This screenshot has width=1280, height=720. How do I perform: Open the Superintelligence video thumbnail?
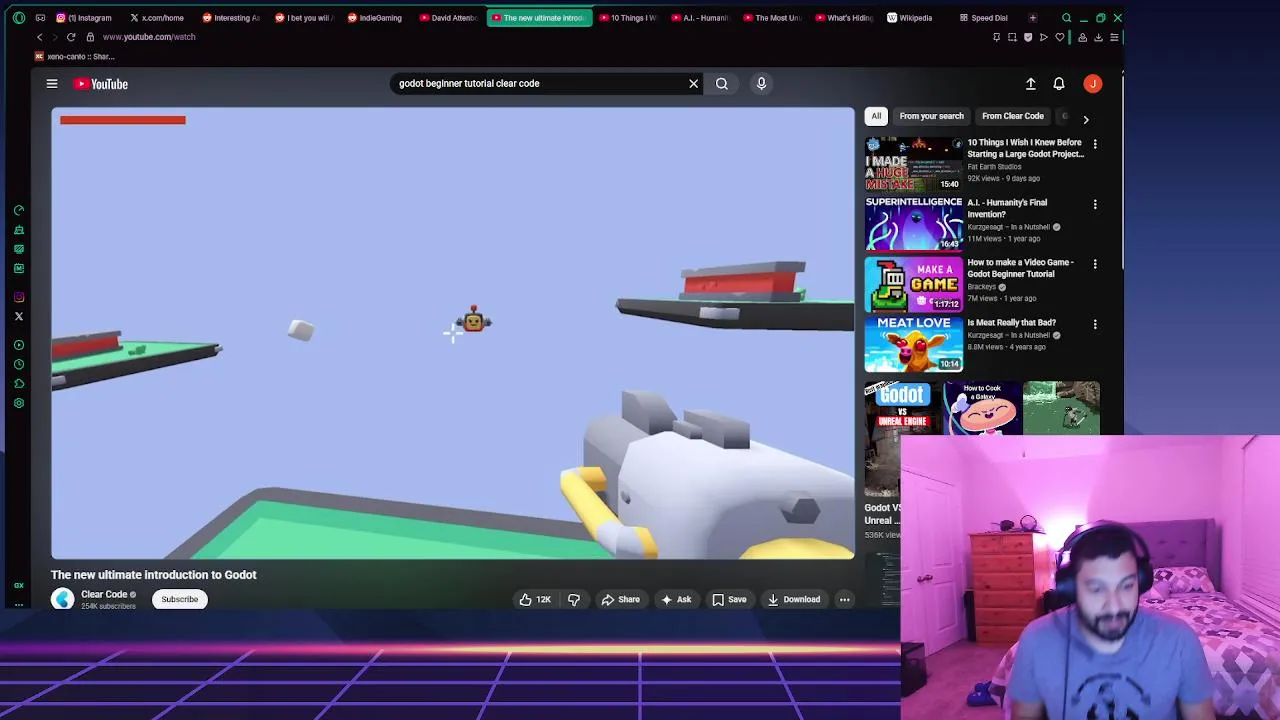pos(913,224)
